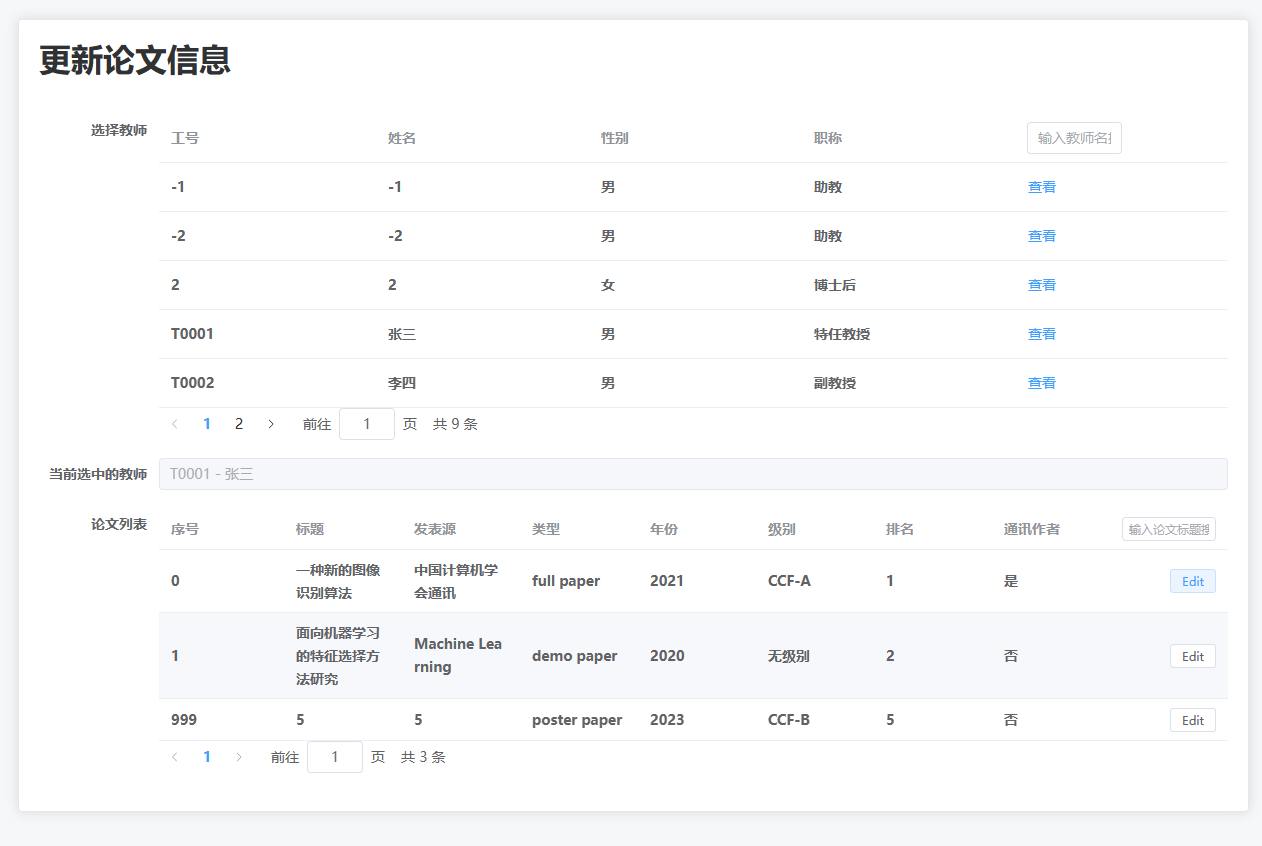This screenshot has height=846, width=1262.
Task: Edit the Machine Learning demo paper entry
Action: tap(1192, 655)
